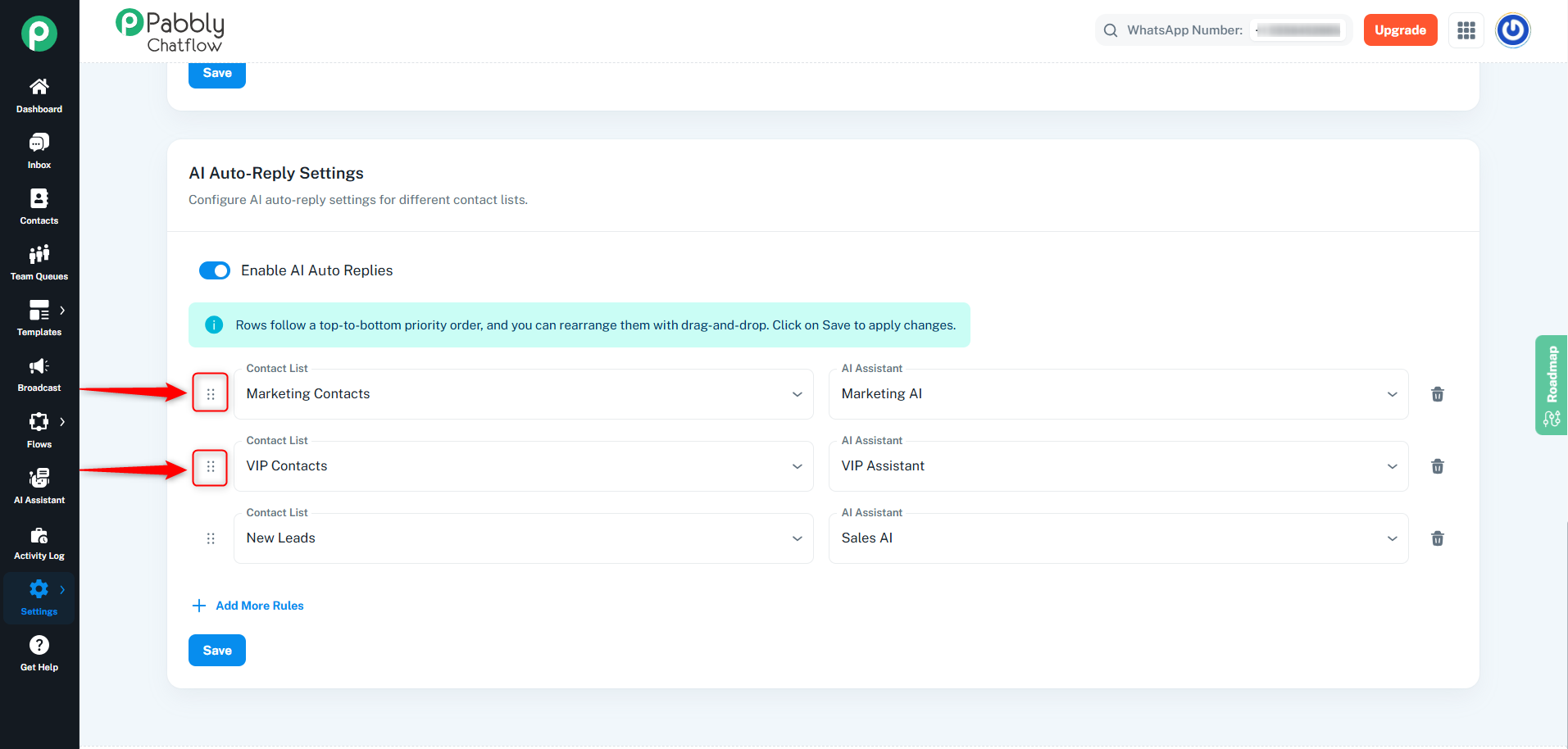
Task: Grab drag handle for VIP Contacts row
Action: click(211, 466)
